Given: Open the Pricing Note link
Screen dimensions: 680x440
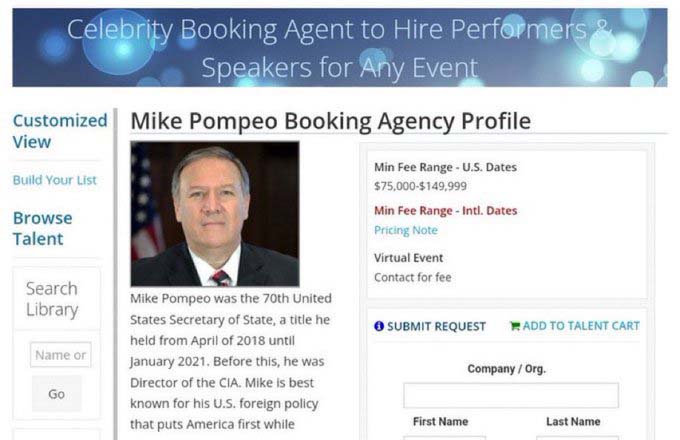Looking at the screenshot, I should (405, 230).
